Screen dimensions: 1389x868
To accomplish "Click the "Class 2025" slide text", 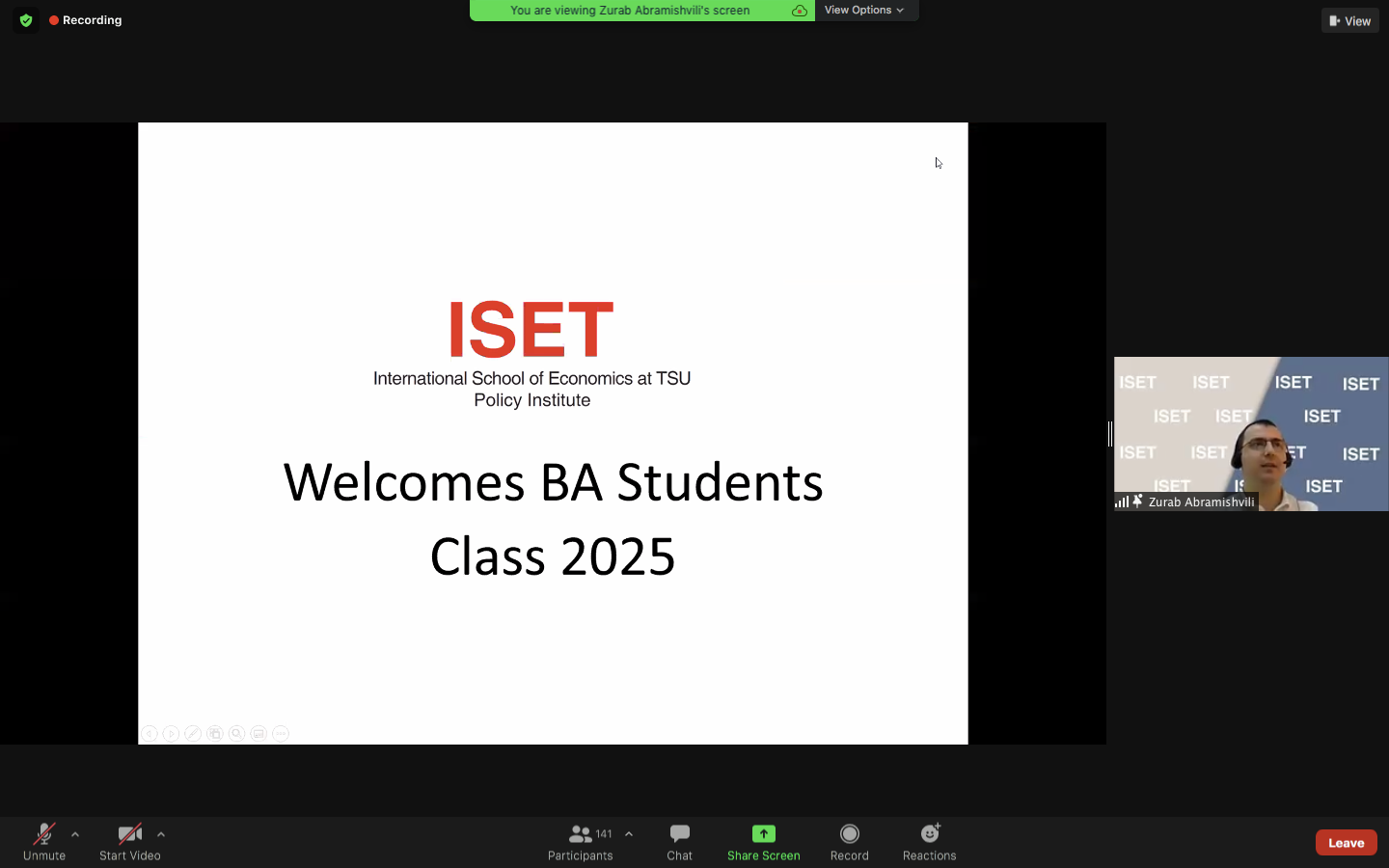I will tap(553, 556).
